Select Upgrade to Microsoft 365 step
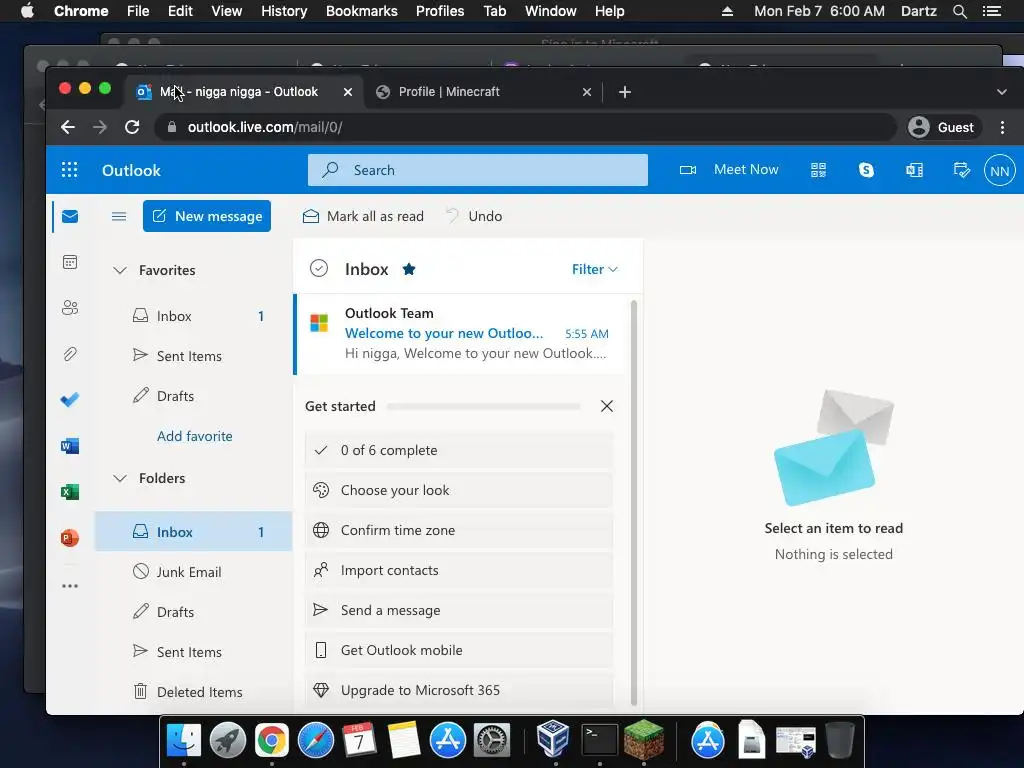Image resolution: width=1024 pixels, height=768 pixels. [x=459, y=690]
